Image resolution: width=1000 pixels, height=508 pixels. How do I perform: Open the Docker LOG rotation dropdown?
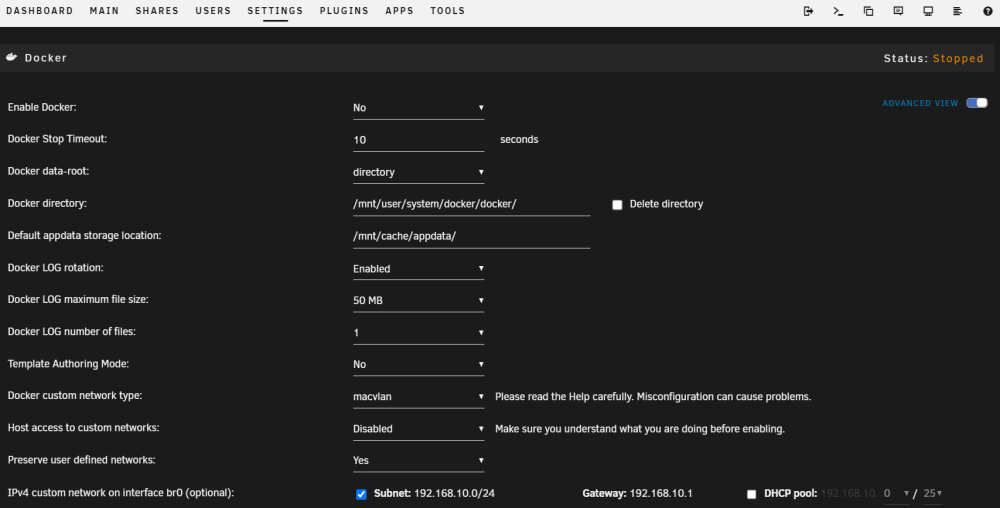(418, 268)
